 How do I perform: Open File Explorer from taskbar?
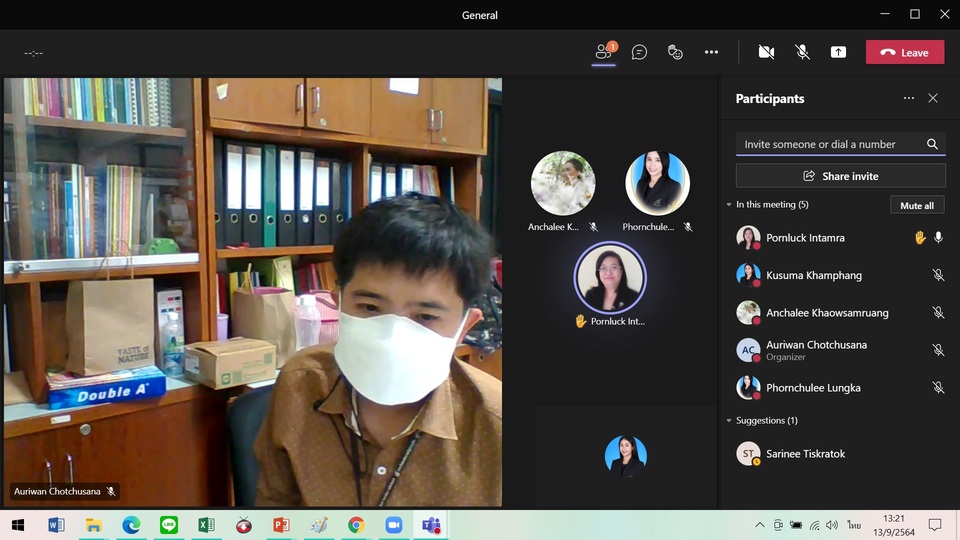(x=93, y=525)
